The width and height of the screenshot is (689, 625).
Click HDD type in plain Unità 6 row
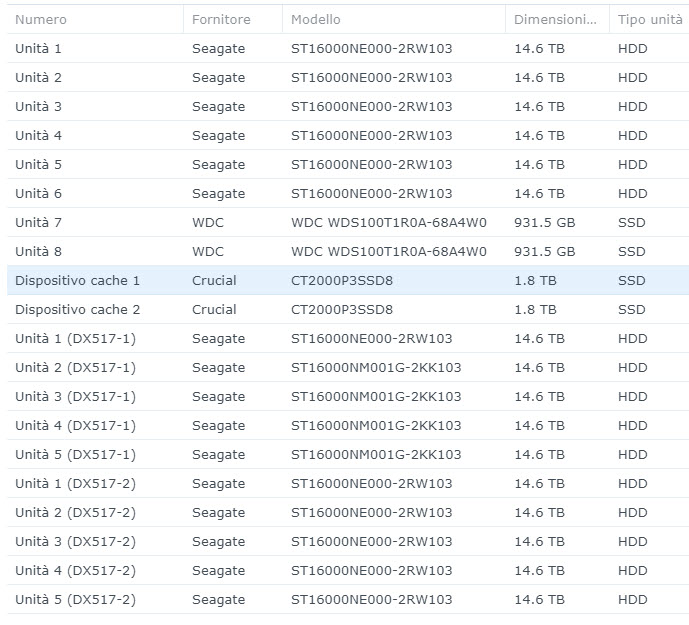coord(632,193)
